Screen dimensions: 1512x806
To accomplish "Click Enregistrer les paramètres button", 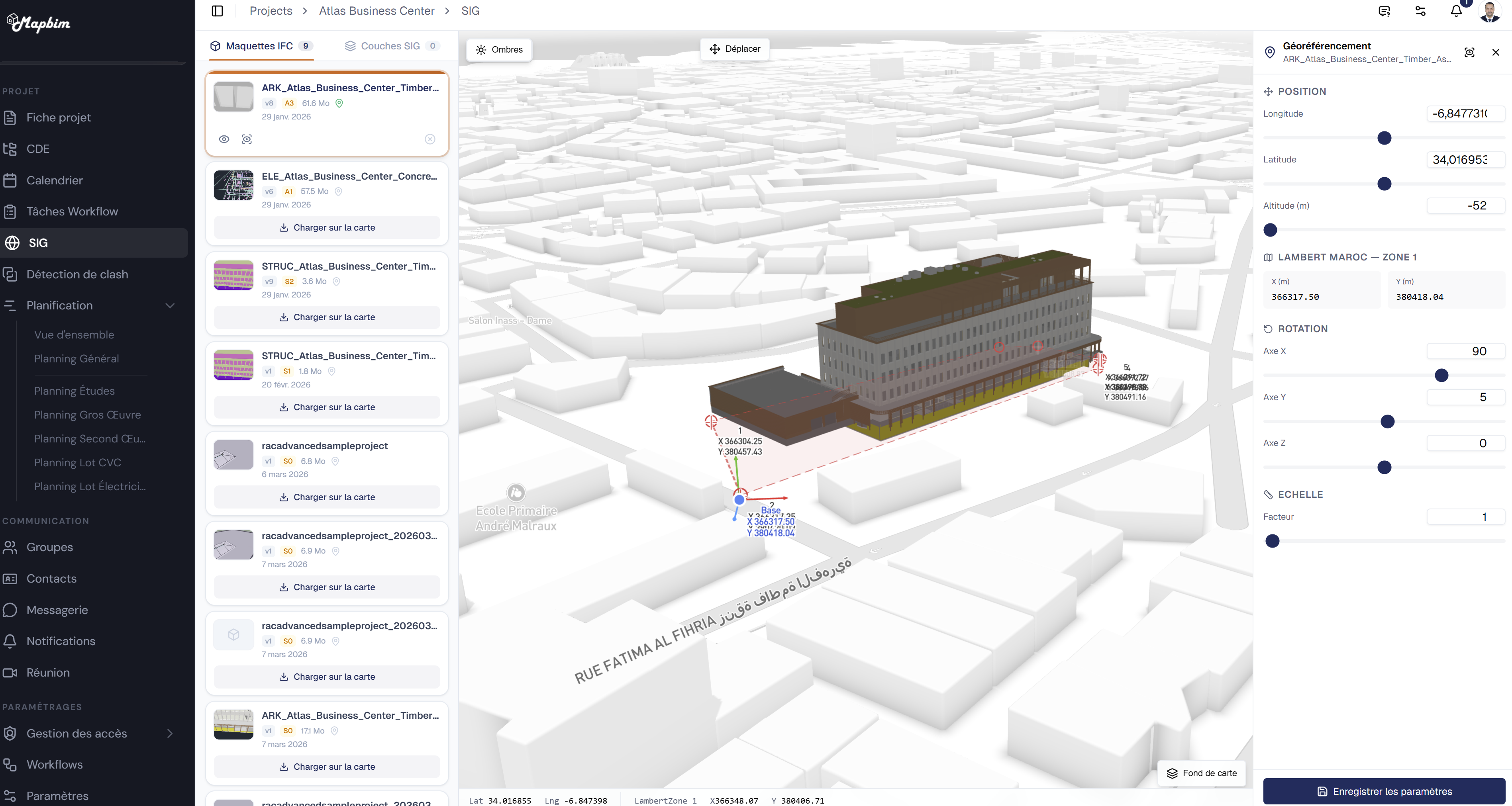I will tap(1383, 791).
